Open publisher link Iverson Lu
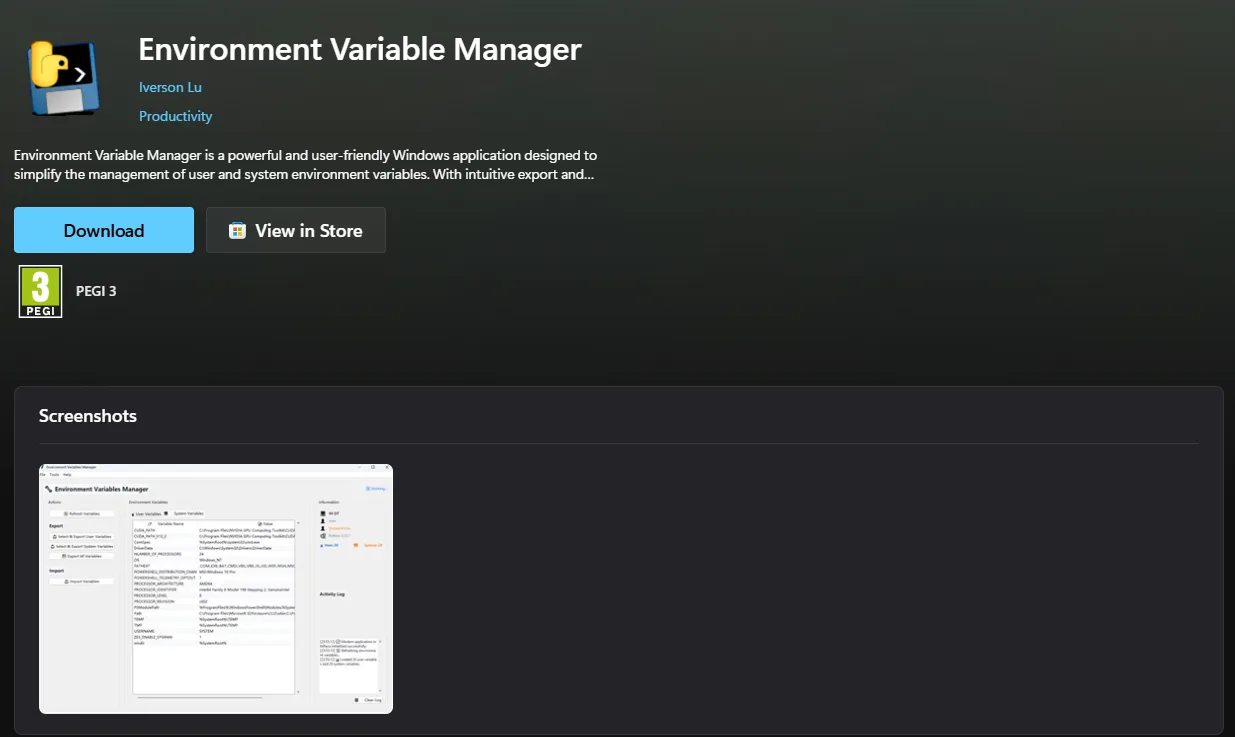 click(170, 87)
